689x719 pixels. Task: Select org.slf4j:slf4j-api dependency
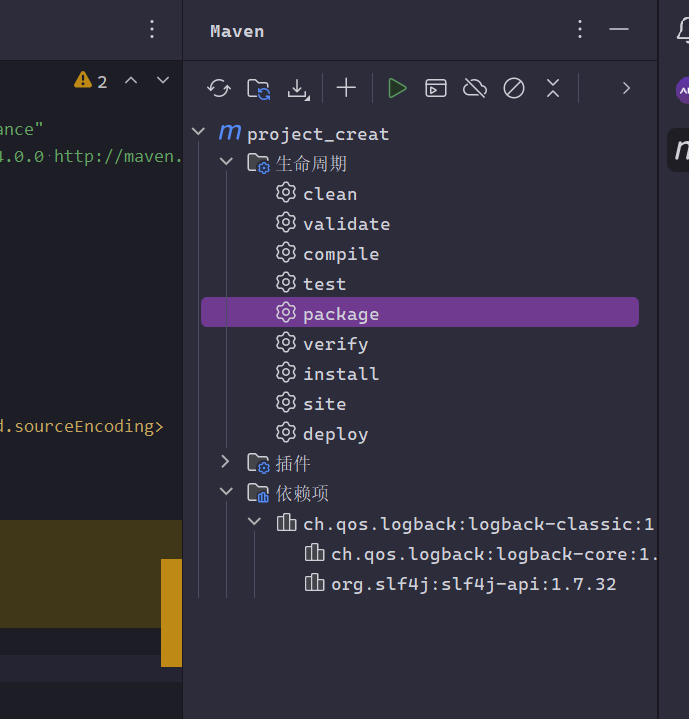point(473,584)
